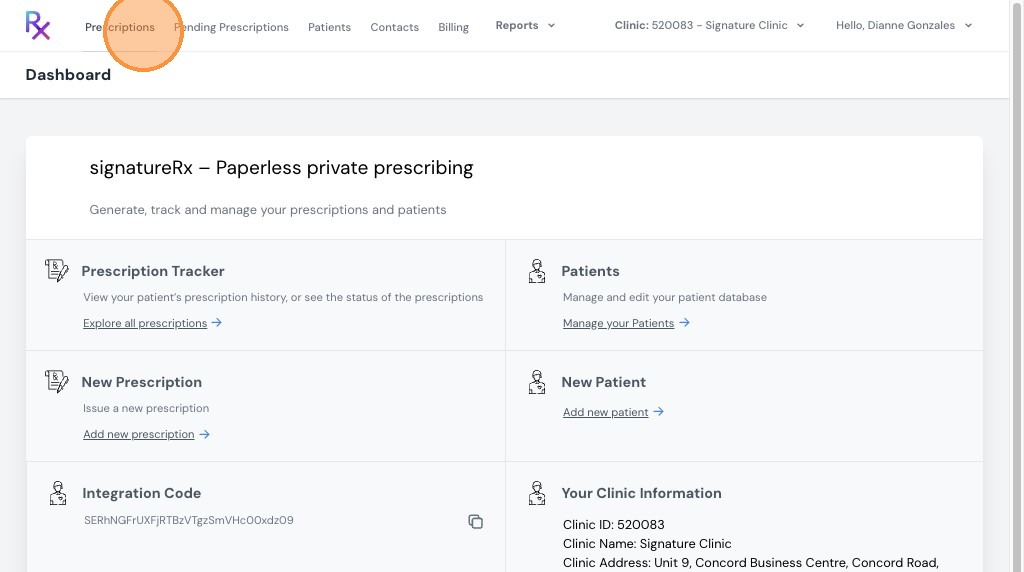
Task: Copy the integration code with copy icon
Action: click(x=475, y=521)
